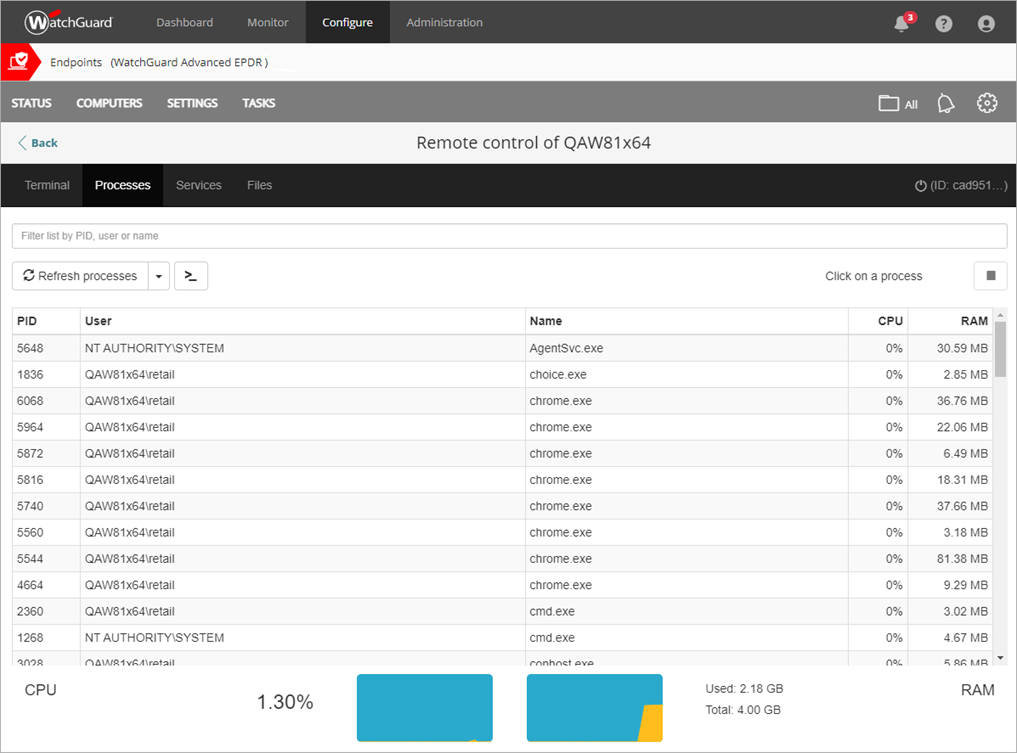Open the user account icon

pyautogui.click(x=986, y=22)
